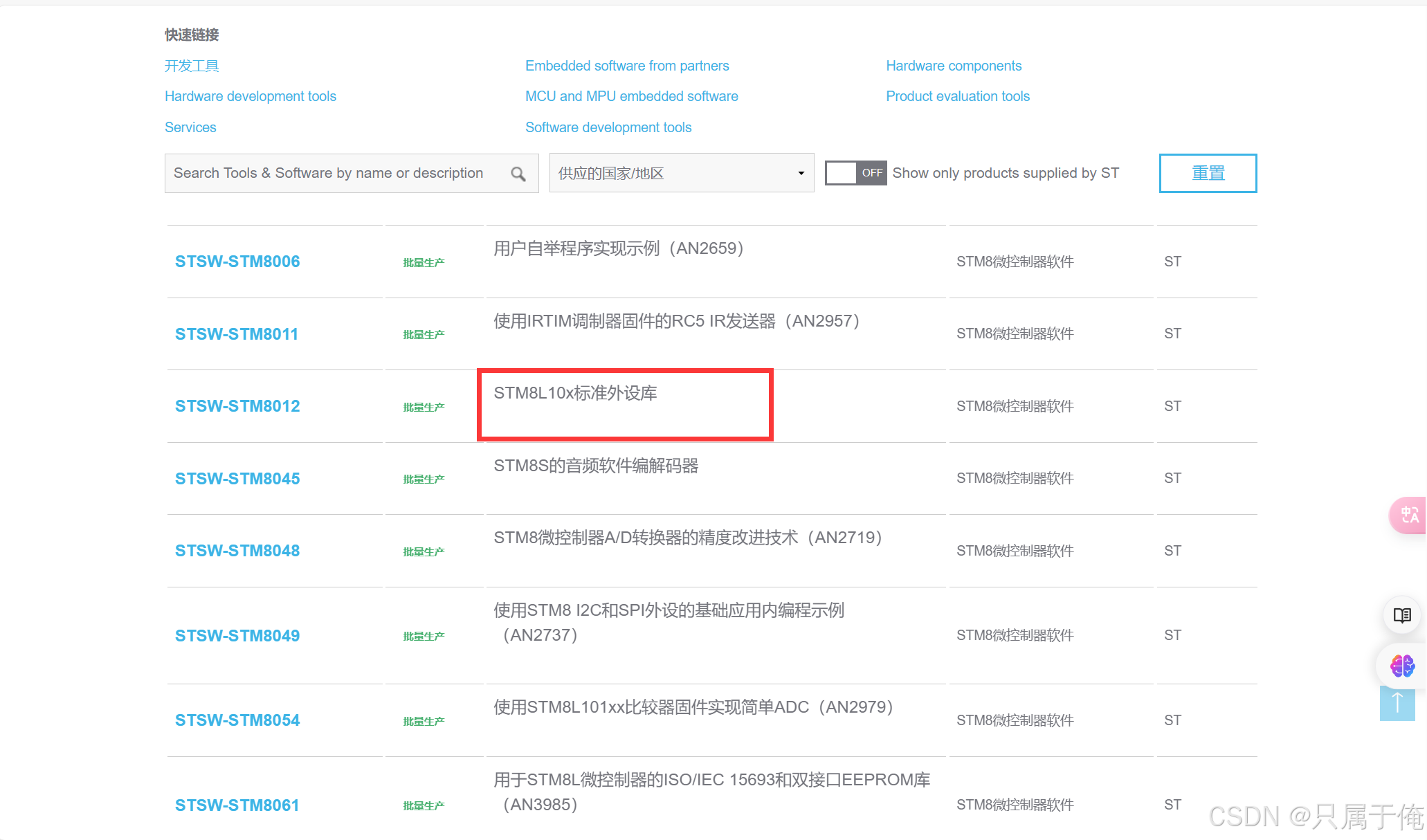Image resolution: width=1427 pixels, height=840 pixels.
Task: Click the search magnifier icon
Action: pyautogui.click(x=518, y=174)
